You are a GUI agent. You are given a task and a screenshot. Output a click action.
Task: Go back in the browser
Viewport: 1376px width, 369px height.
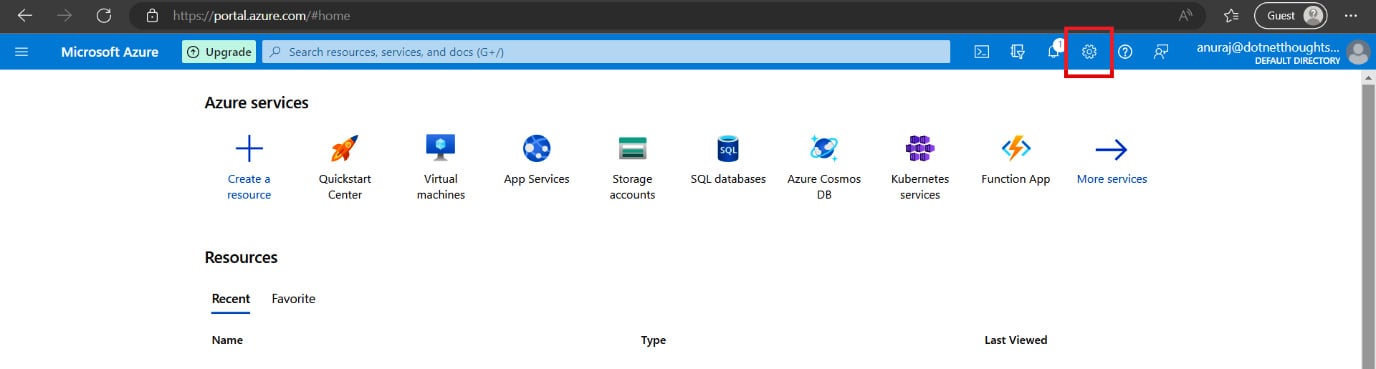point(24,16)
